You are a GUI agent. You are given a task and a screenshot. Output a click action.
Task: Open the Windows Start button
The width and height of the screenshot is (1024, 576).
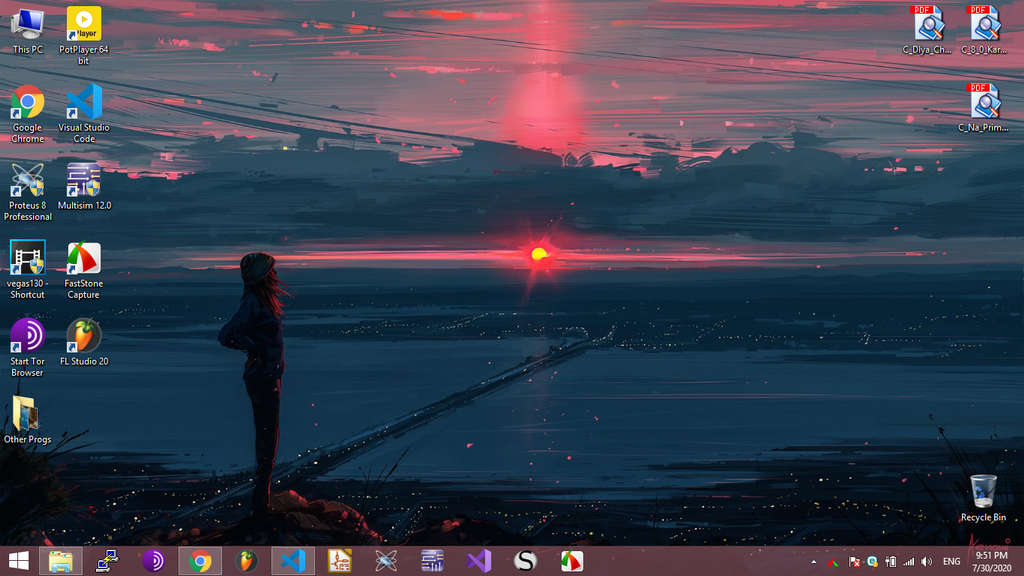point(19,561)
